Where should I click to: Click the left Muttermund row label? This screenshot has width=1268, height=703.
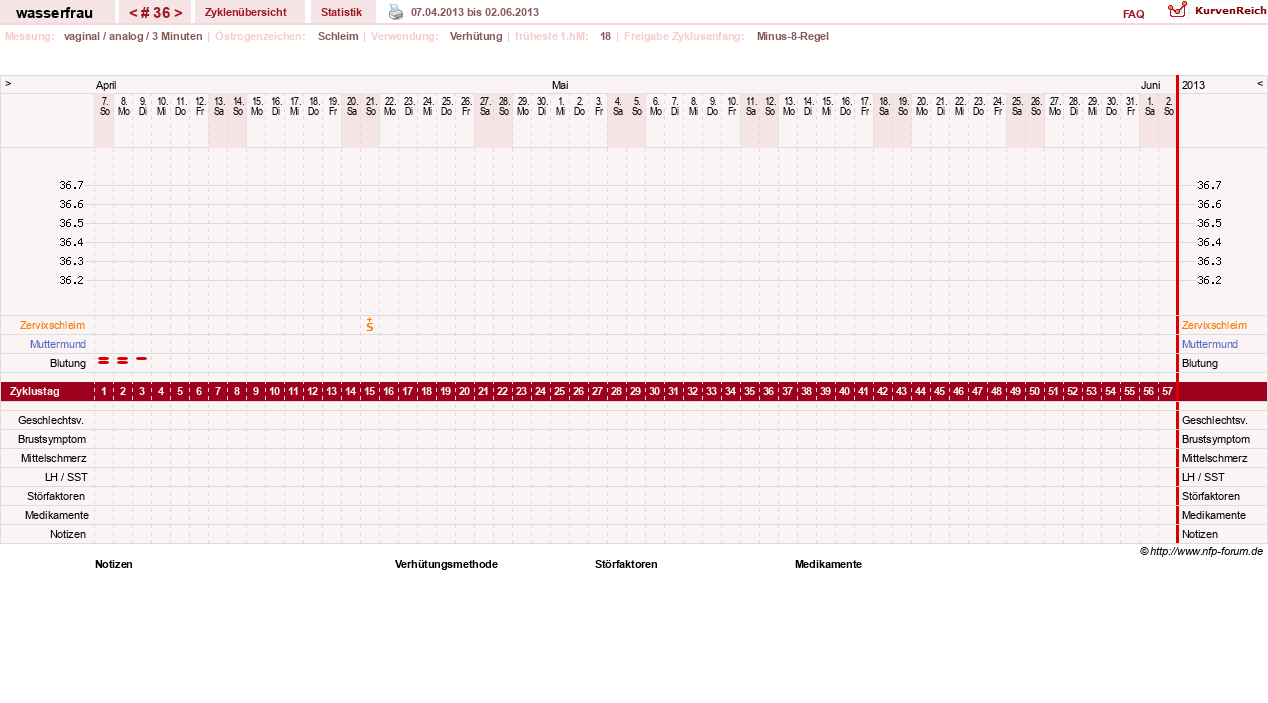[x=57, y=344]
